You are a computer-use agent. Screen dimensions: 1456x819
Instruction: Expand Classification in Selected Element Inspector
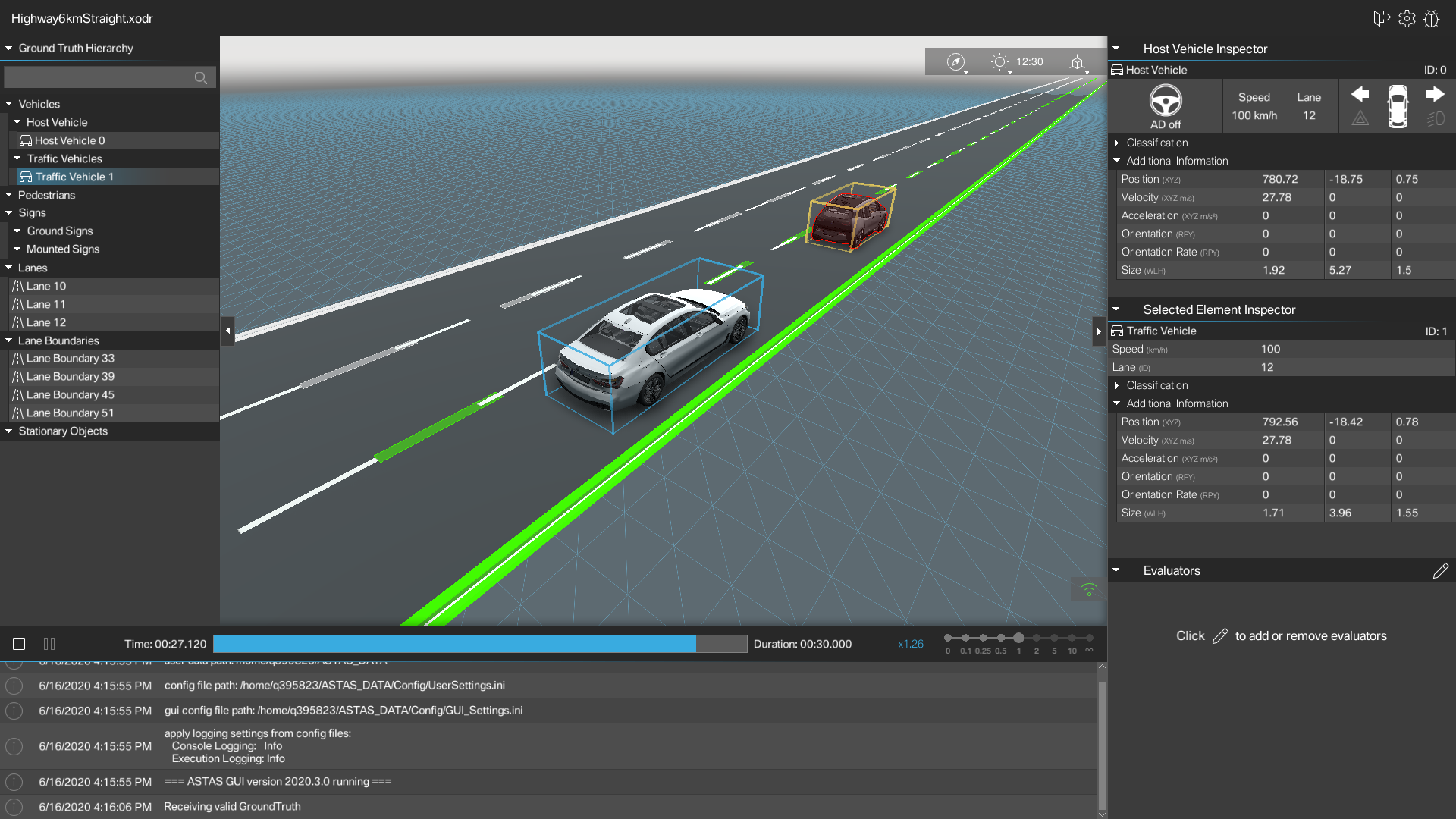[x=1118, y=385]
